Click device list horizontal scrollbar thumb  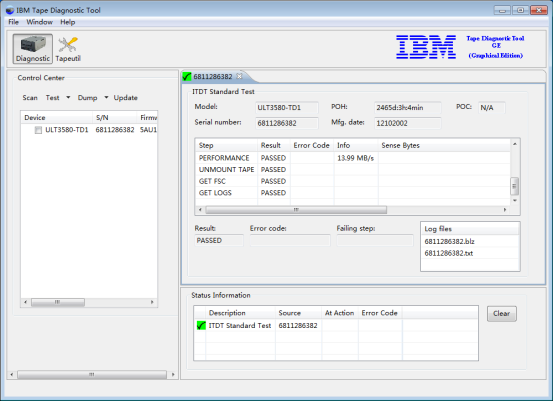tap(58, 302)
